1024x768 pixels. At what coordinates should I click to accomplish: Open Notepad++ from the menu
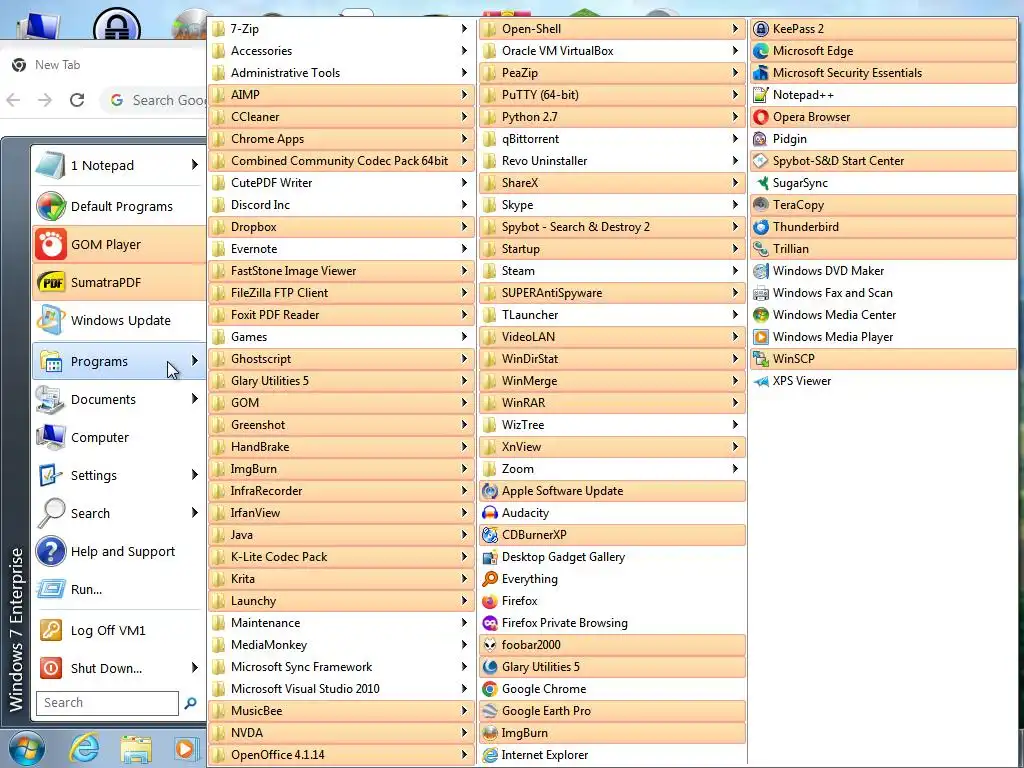883,95
